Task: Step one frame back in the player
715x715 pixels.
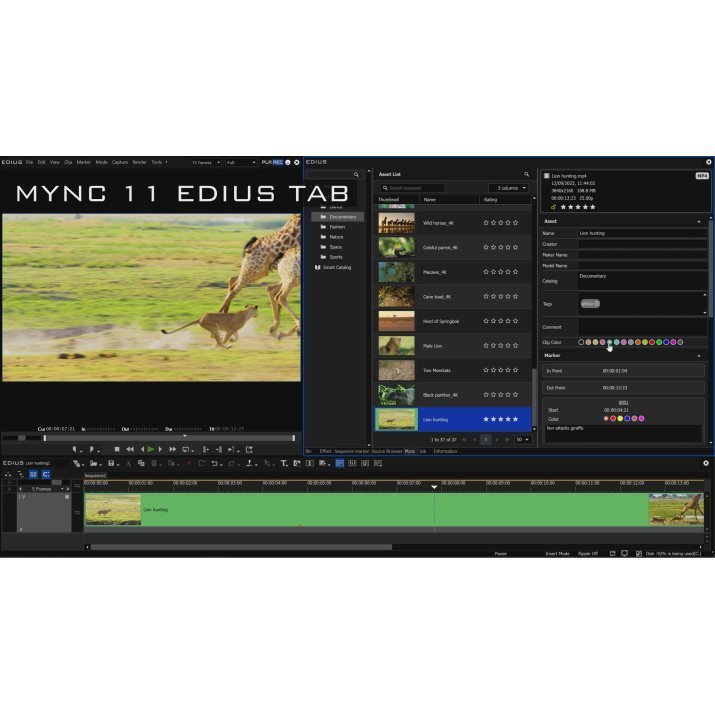Action: click(142, 449)
